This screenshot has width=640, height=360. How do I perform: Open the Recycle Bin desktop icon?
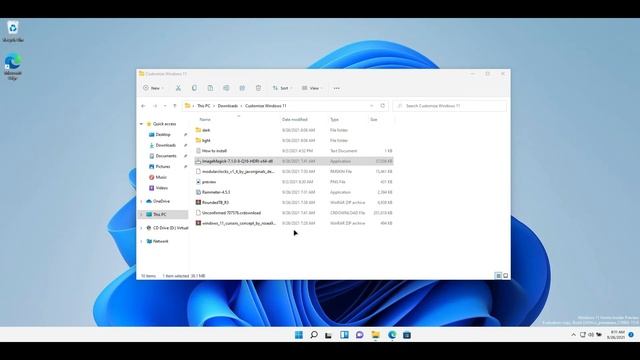click(13, 31)
